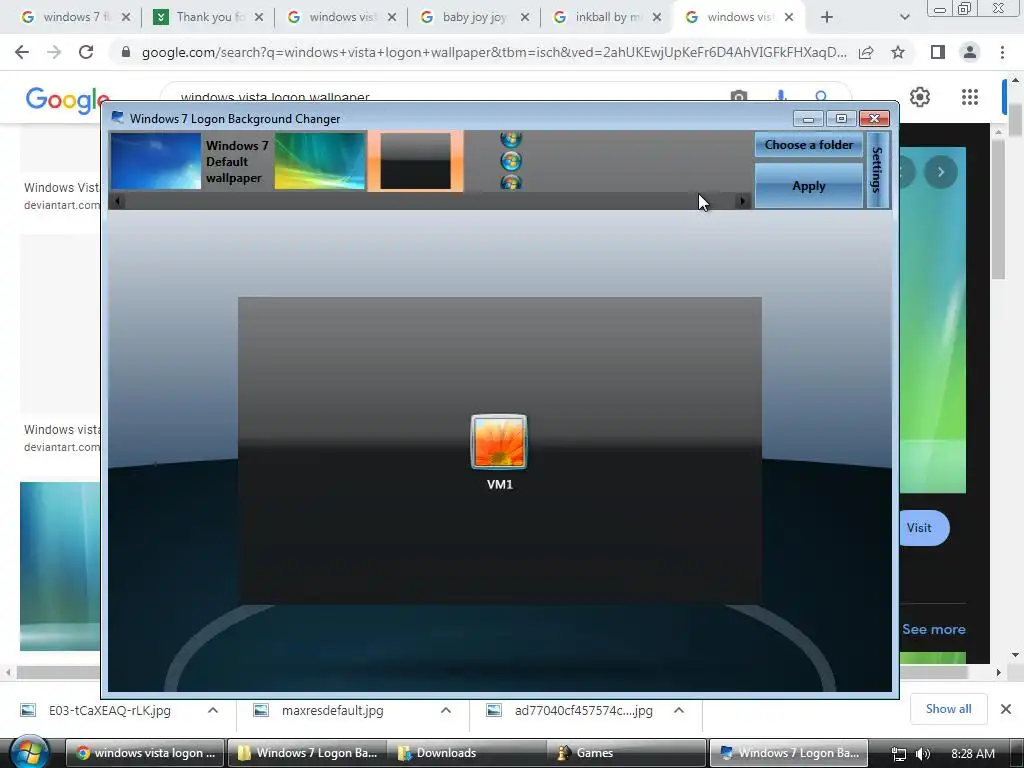Click the volume tray icon
Image resolution: width=1024 pixels, height=768 pixels.
923,754
